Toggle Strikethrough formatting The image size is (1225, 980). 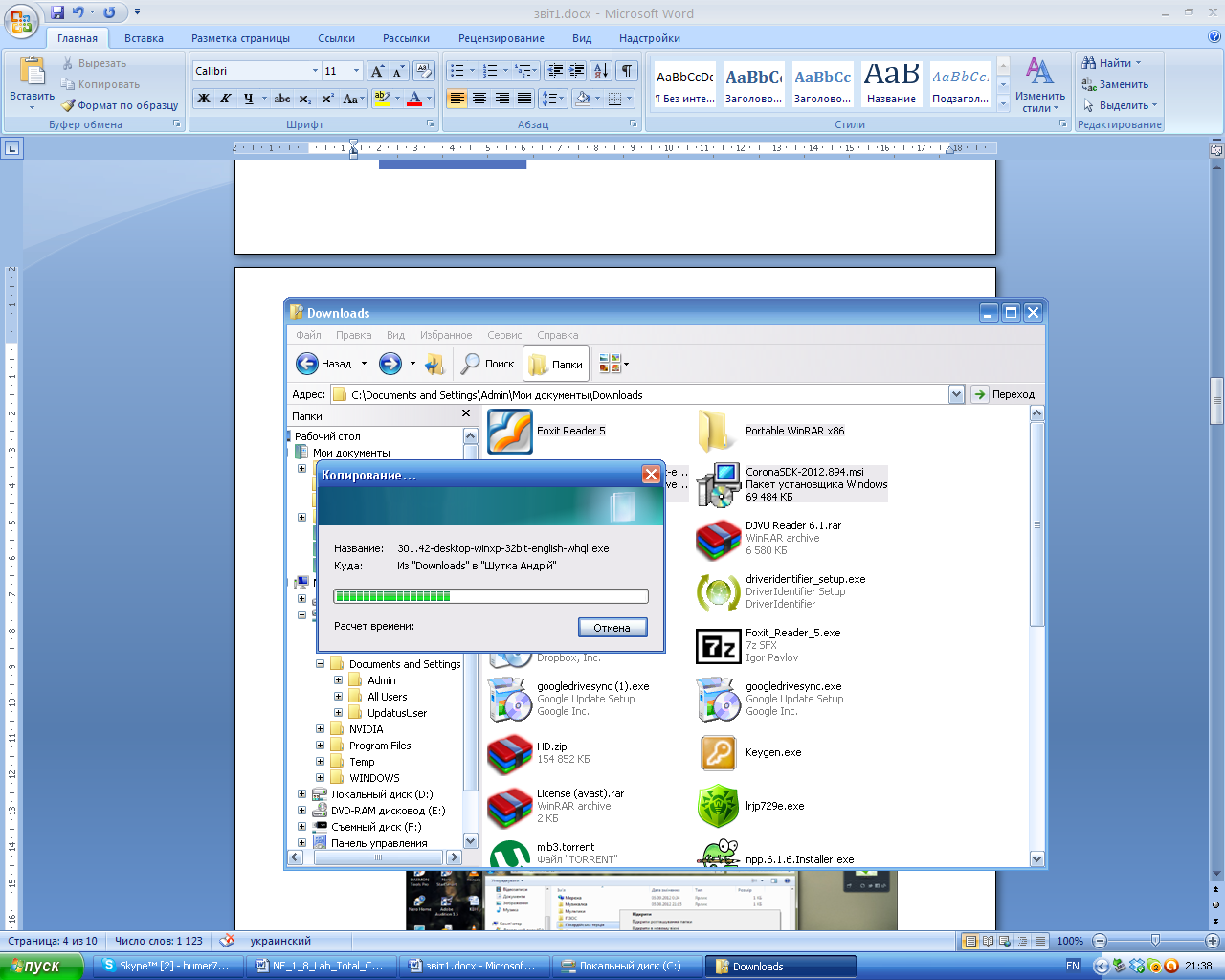click(x=282, y=99)
